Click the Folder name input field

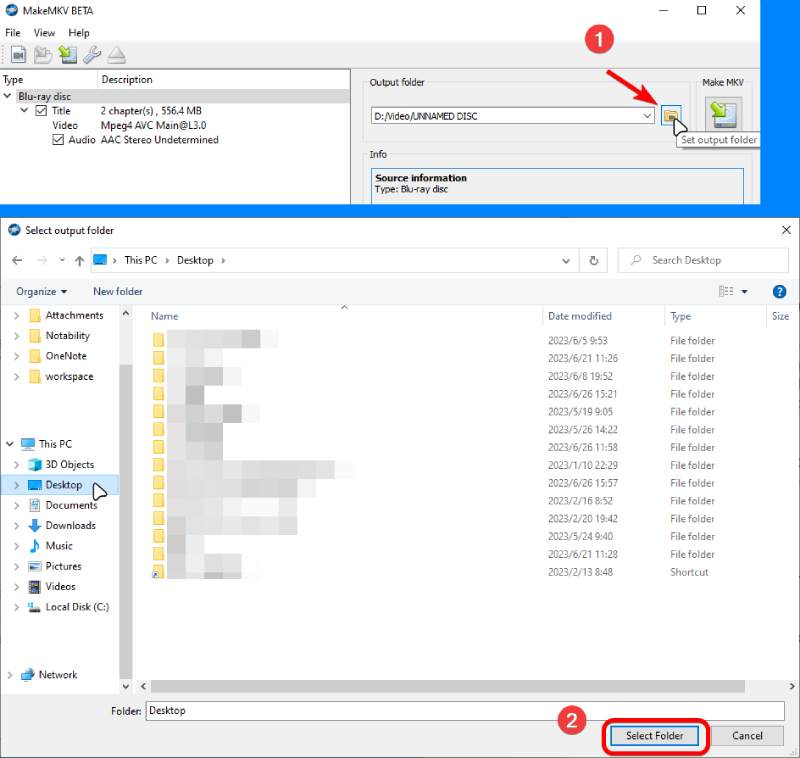click(x=465, y=711)
